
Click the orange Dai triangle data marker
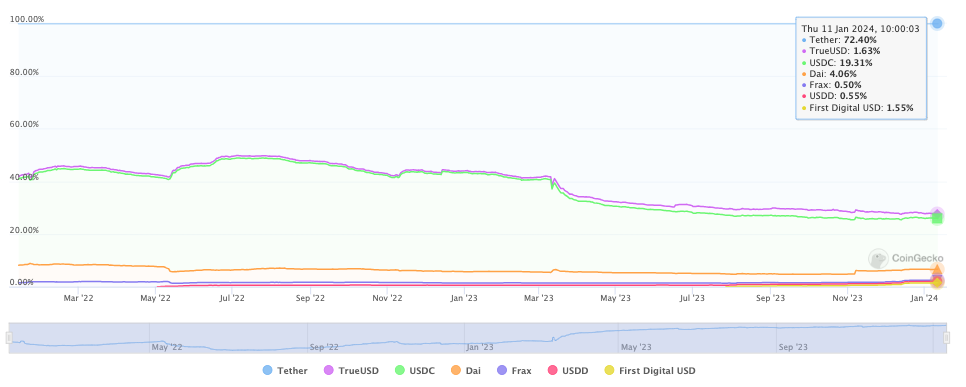click(937, 269)
